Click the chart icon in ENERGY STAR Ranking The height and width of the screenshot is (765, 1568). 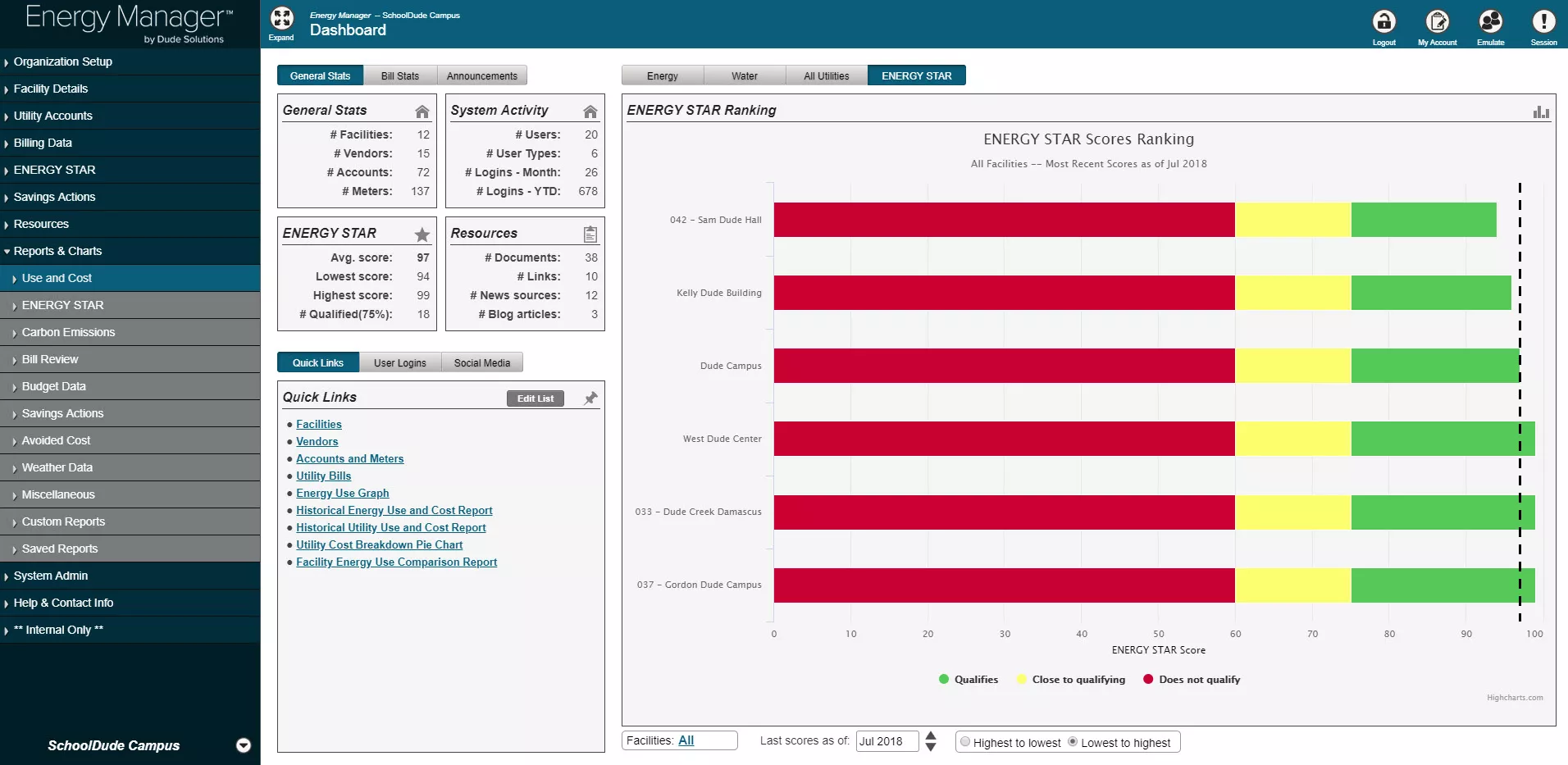coord(1541,112)
